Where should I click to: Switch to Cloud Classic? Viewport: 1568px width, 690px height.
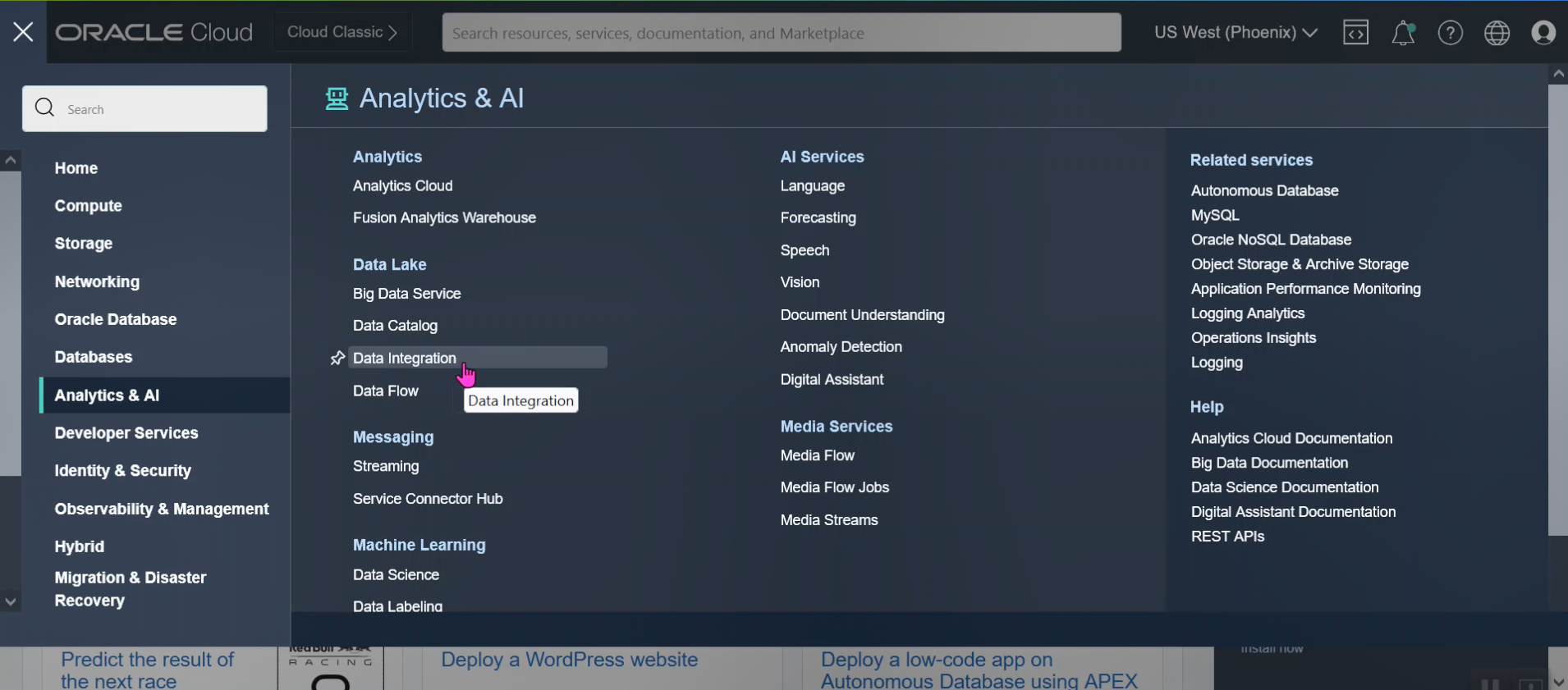[342, 33]
